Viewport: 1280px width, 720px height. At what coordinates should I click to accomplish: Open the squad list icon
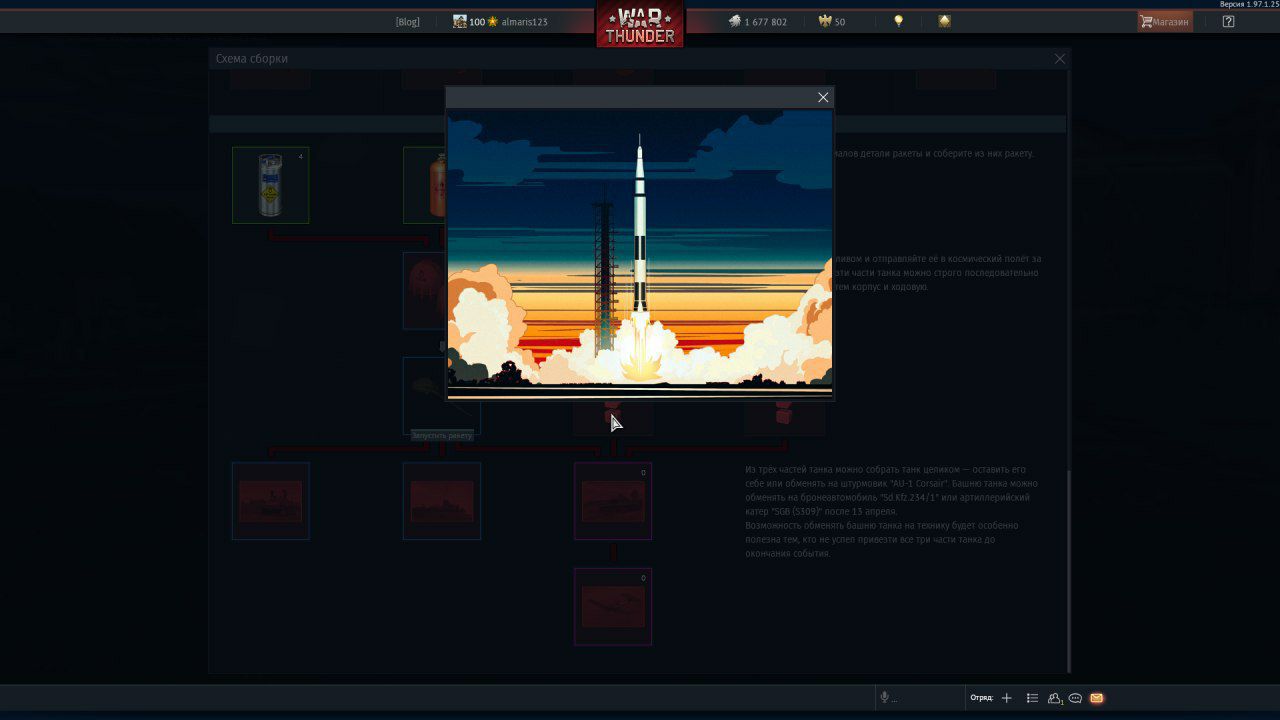tap(1032, 698)
